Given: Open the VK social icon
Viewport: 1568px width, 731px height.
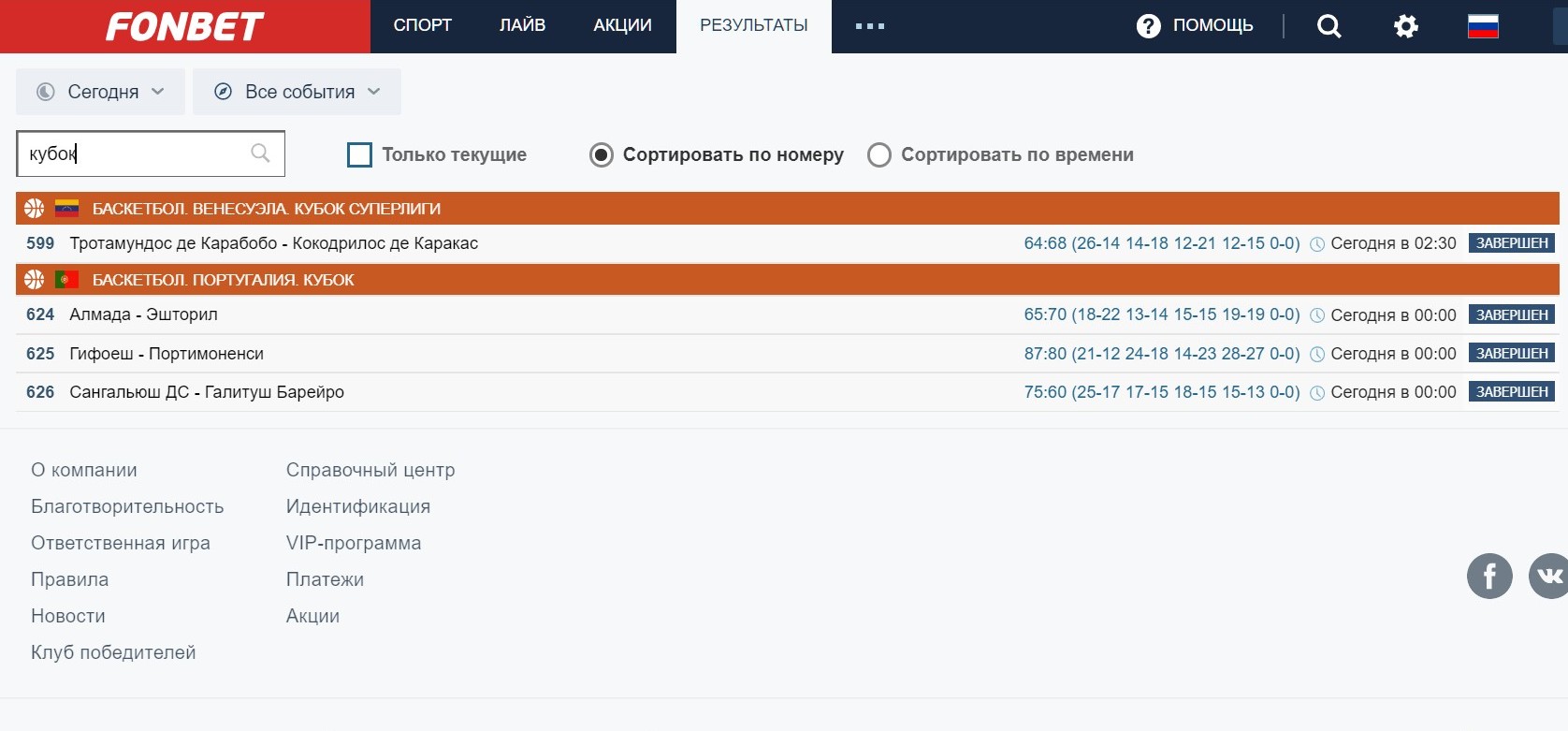Looking at the screenshot, I should pyautogui.click(x=1549, y=576).
